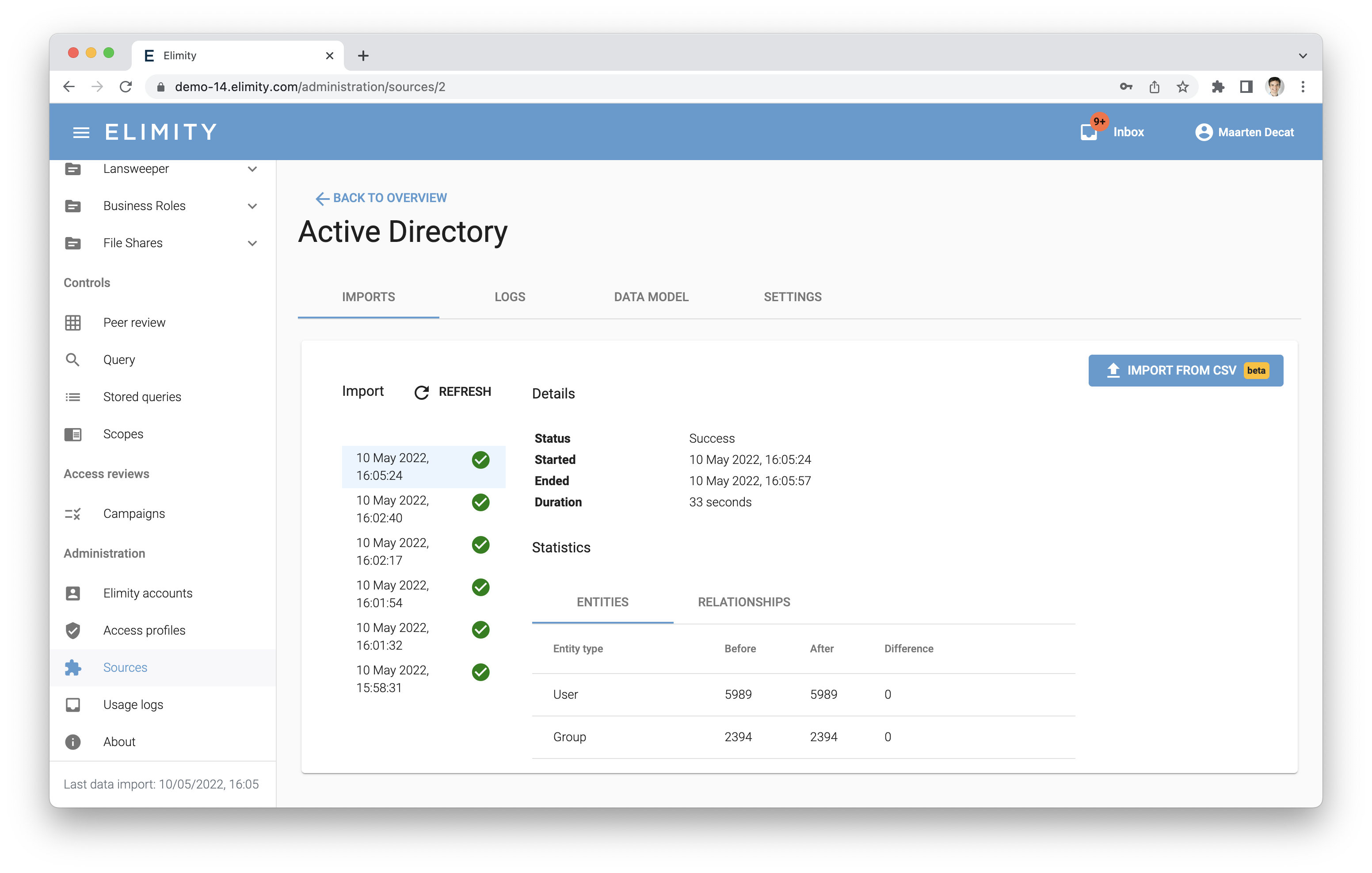The width and height of the screenshot is (1372, 873).
Task: Open the hamburger menu next to ELIMITY
Action: 81,132
